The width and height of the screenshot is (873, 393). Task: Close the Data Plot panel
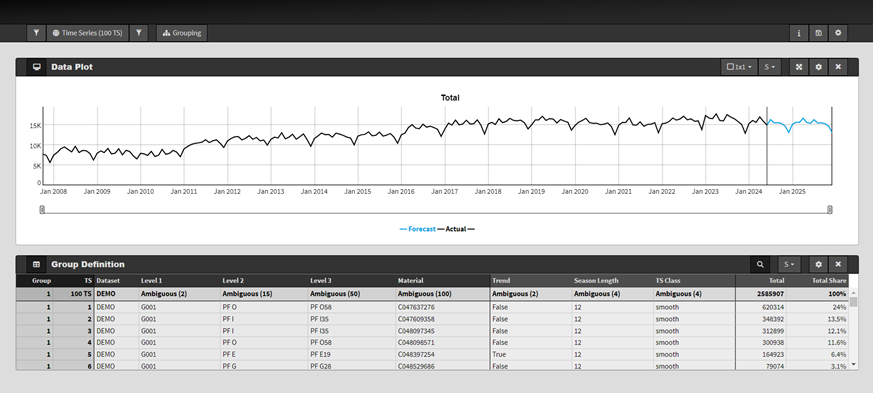pyautogui.click(x=838, y=67)
